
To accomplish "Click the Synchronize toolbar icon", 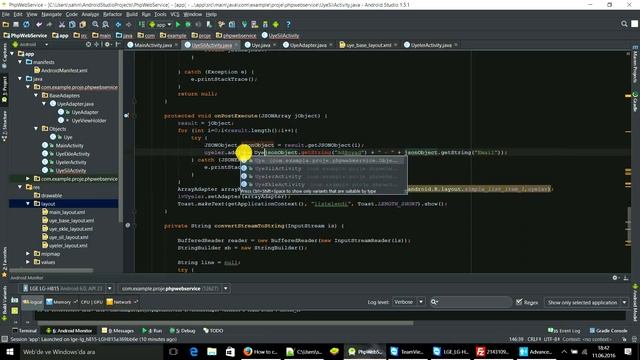I will pyautogui.click(x=26, y=24).
